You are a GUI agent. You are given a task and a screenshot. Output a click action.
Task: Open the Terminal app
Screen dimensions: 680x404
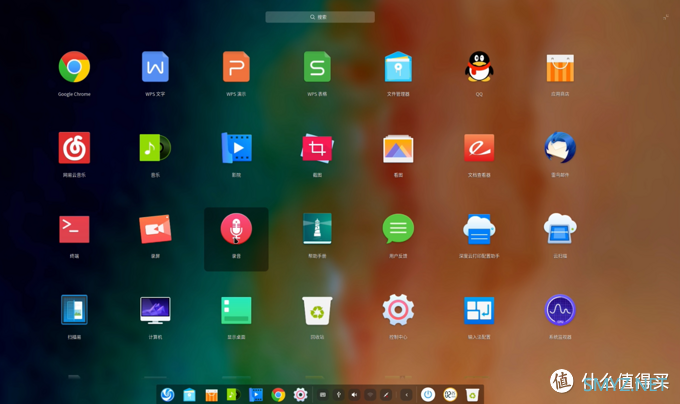click(x=74, y=229)
